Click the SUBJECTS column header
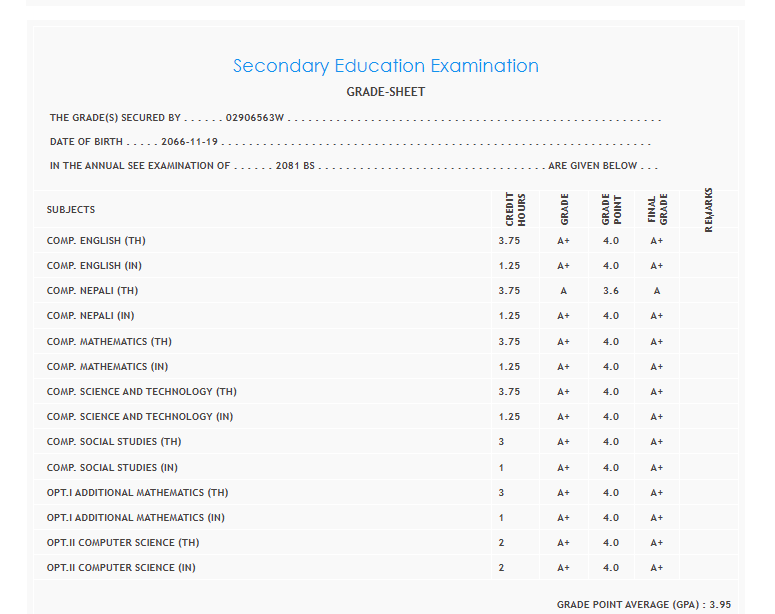Screen dimensions: 775x614 (x=71, y=210)
